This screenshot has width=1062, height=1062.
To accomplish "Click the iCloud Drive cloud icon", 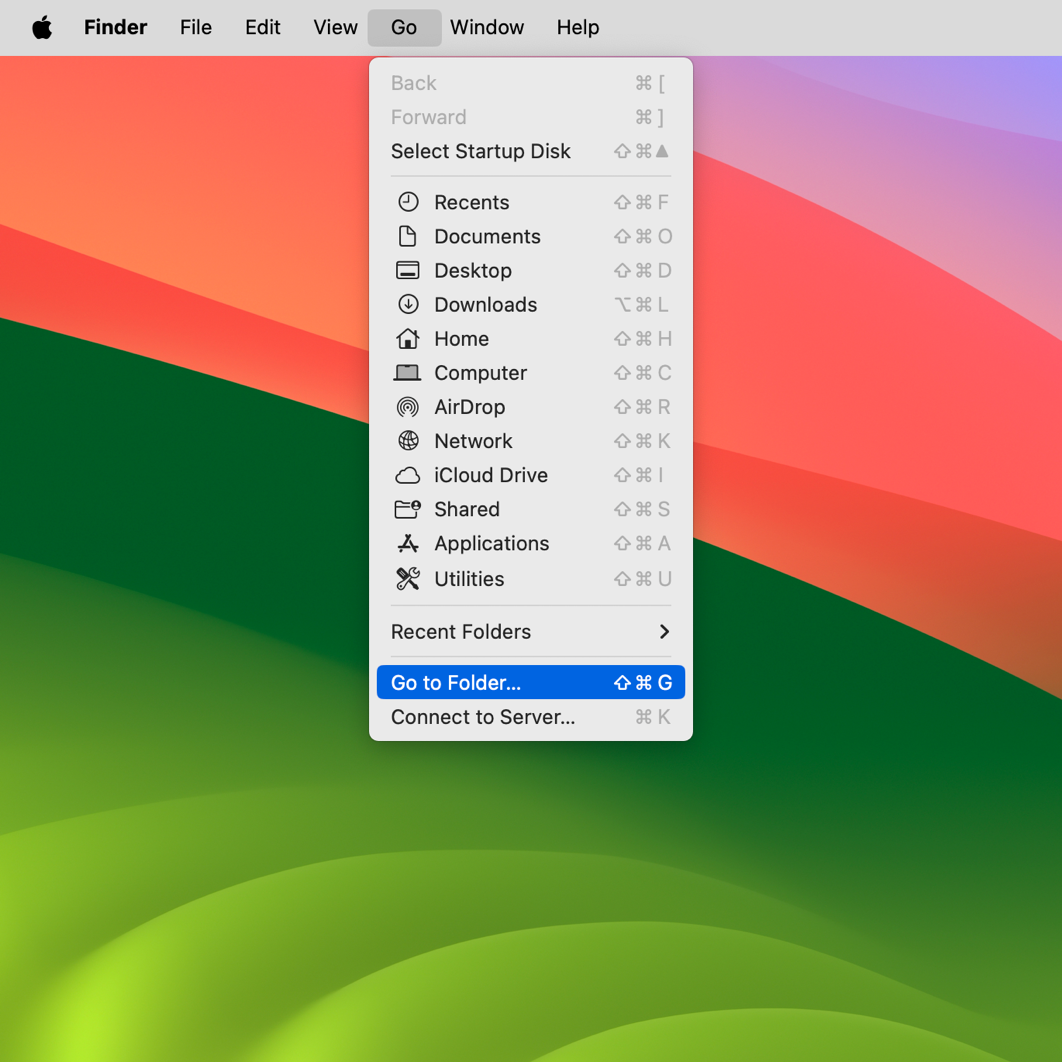I will pos(408,475).
